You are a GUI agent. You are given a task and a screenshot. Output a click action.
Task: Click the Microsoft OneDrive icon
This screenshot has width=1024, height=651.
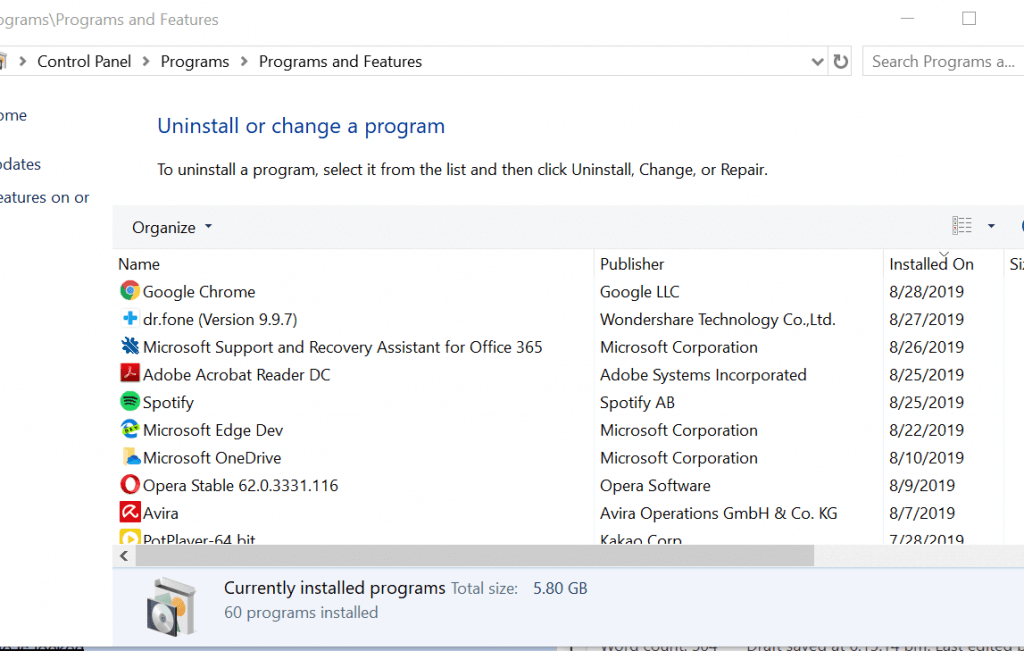coord(131,456)
